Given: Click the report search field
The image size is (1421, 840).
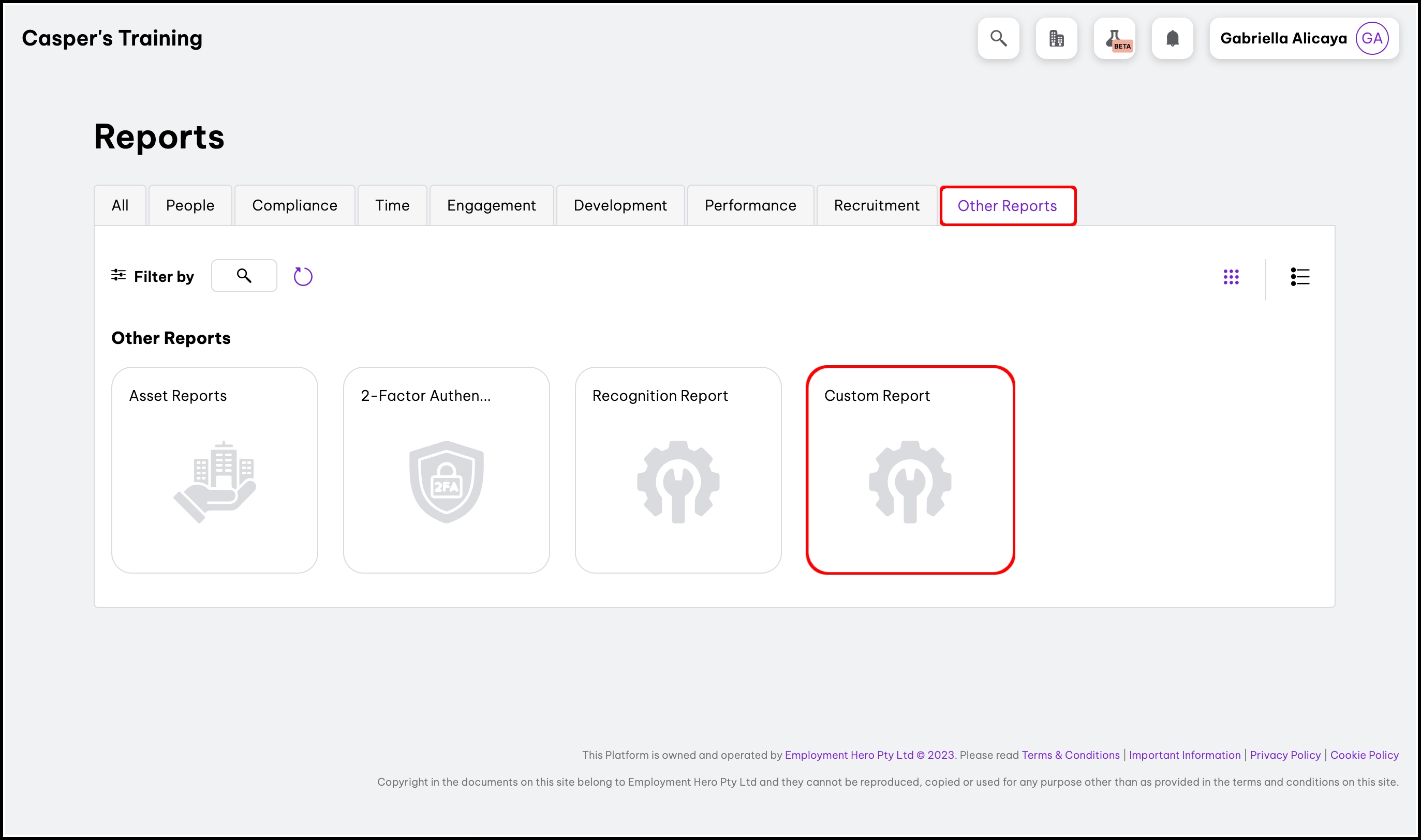Looking at the screenshot, I should [244, 276].
